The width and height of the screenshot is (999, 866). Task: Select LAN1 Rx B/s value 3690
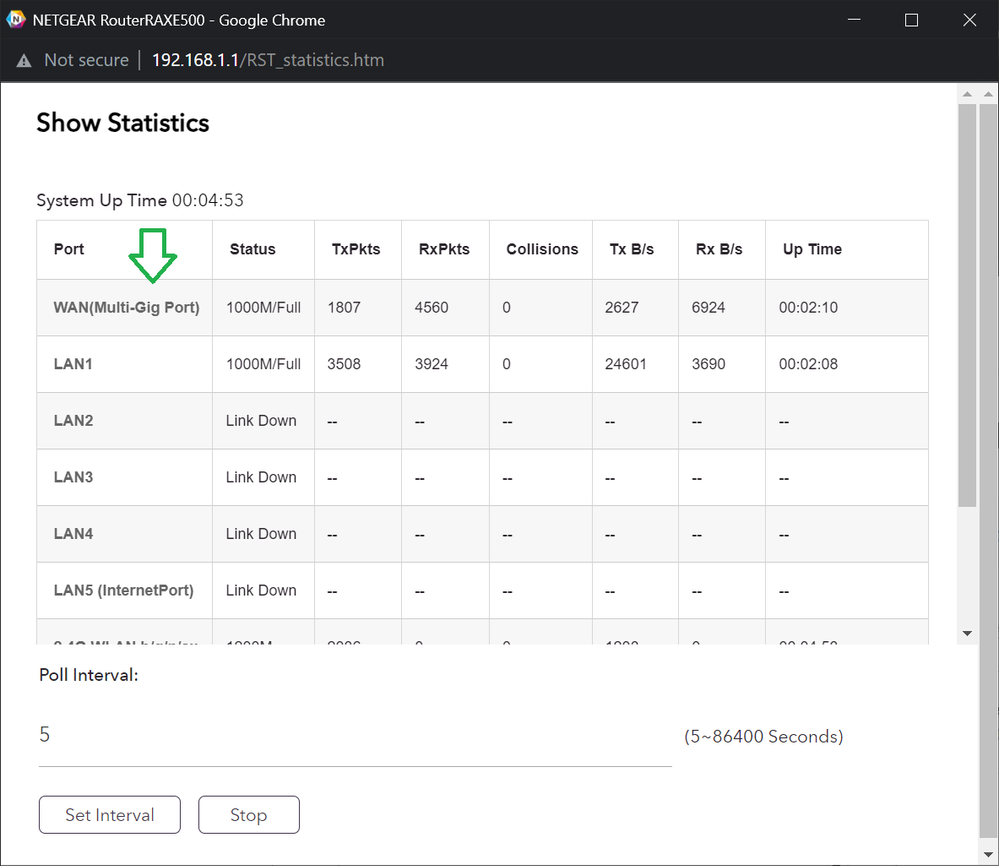(708, 364)
